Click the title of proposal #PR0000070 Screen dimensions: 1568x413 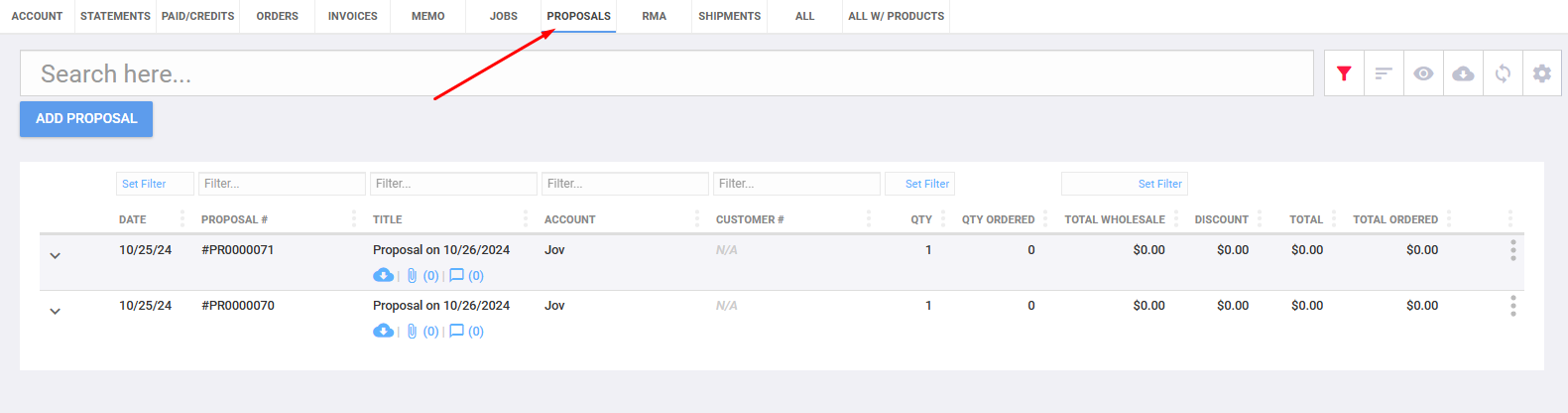tap(441, 306)
